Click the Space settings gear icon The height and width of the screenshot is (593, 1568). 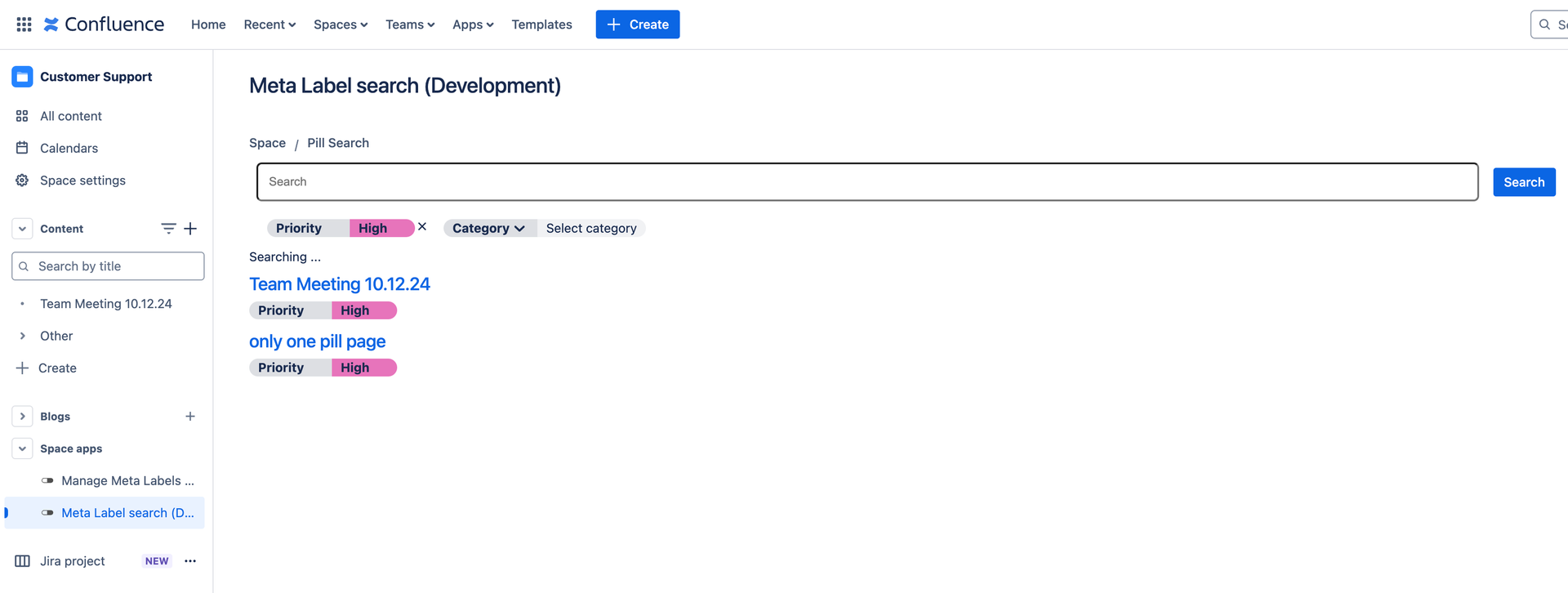click(22, 181)
